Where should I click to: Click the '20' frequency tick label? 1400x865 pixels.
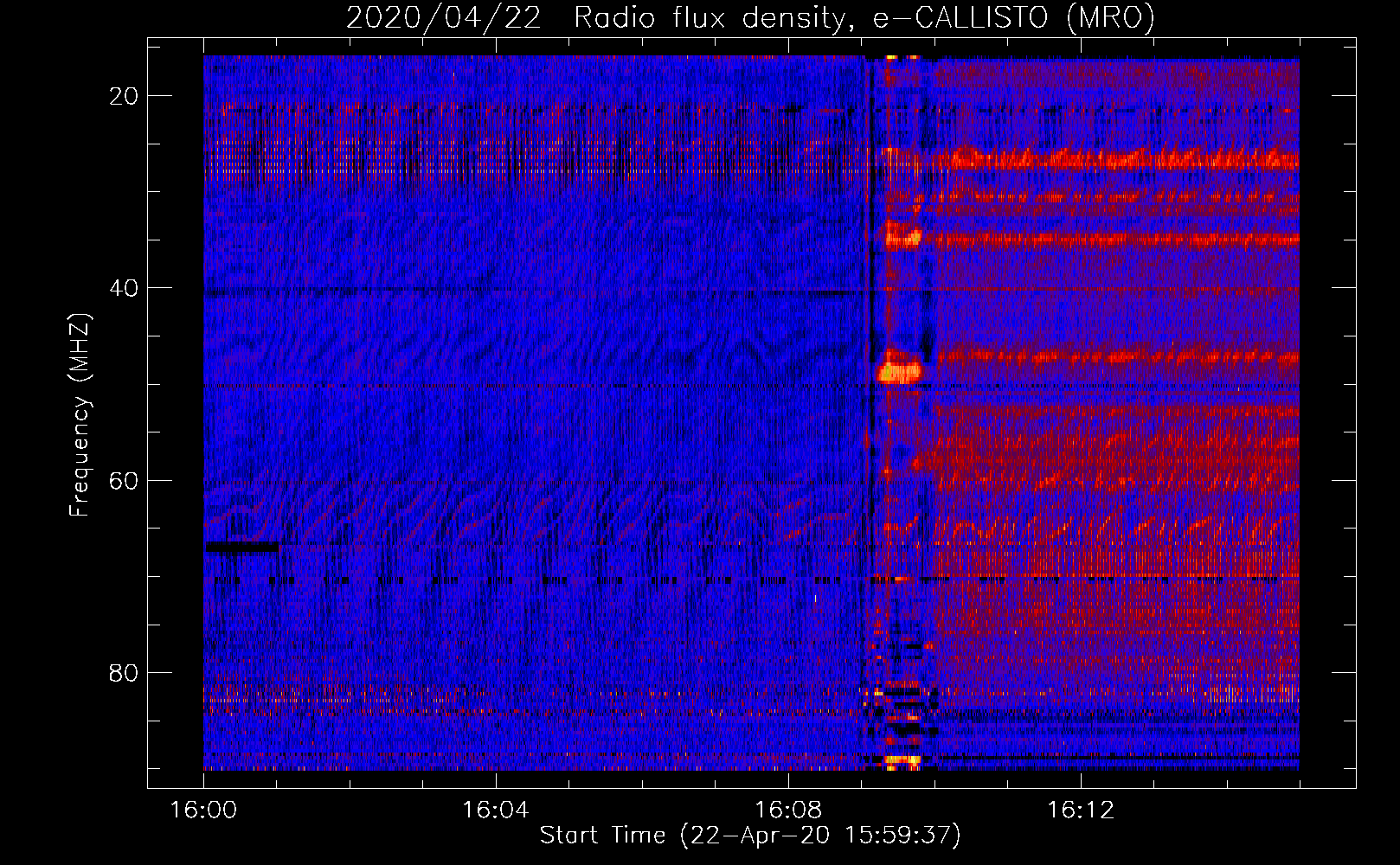coord(124,96)
